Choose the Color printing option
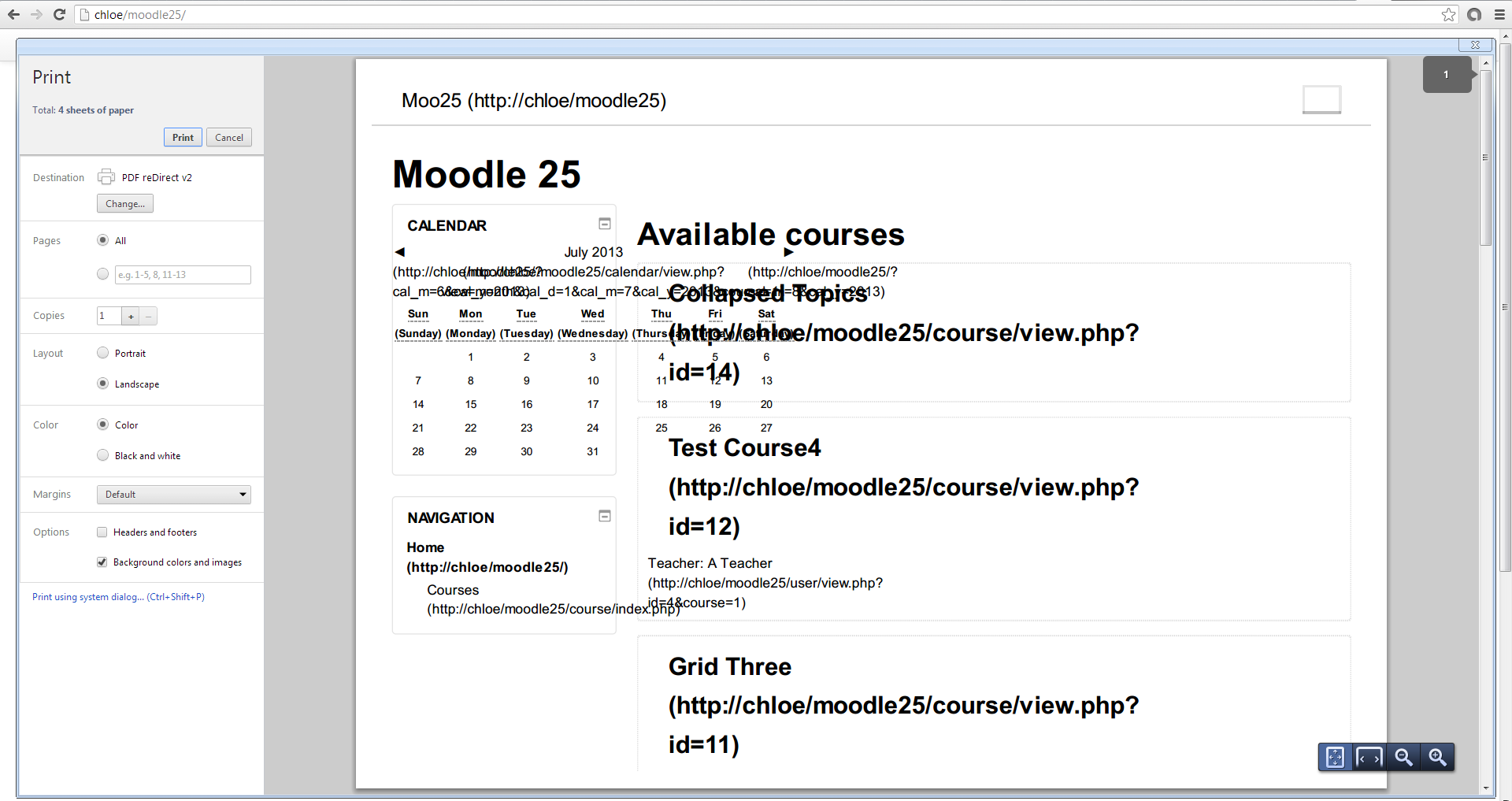Image resolution: width=1512 pixels, height=801 pixels. [x=102, y=425]
